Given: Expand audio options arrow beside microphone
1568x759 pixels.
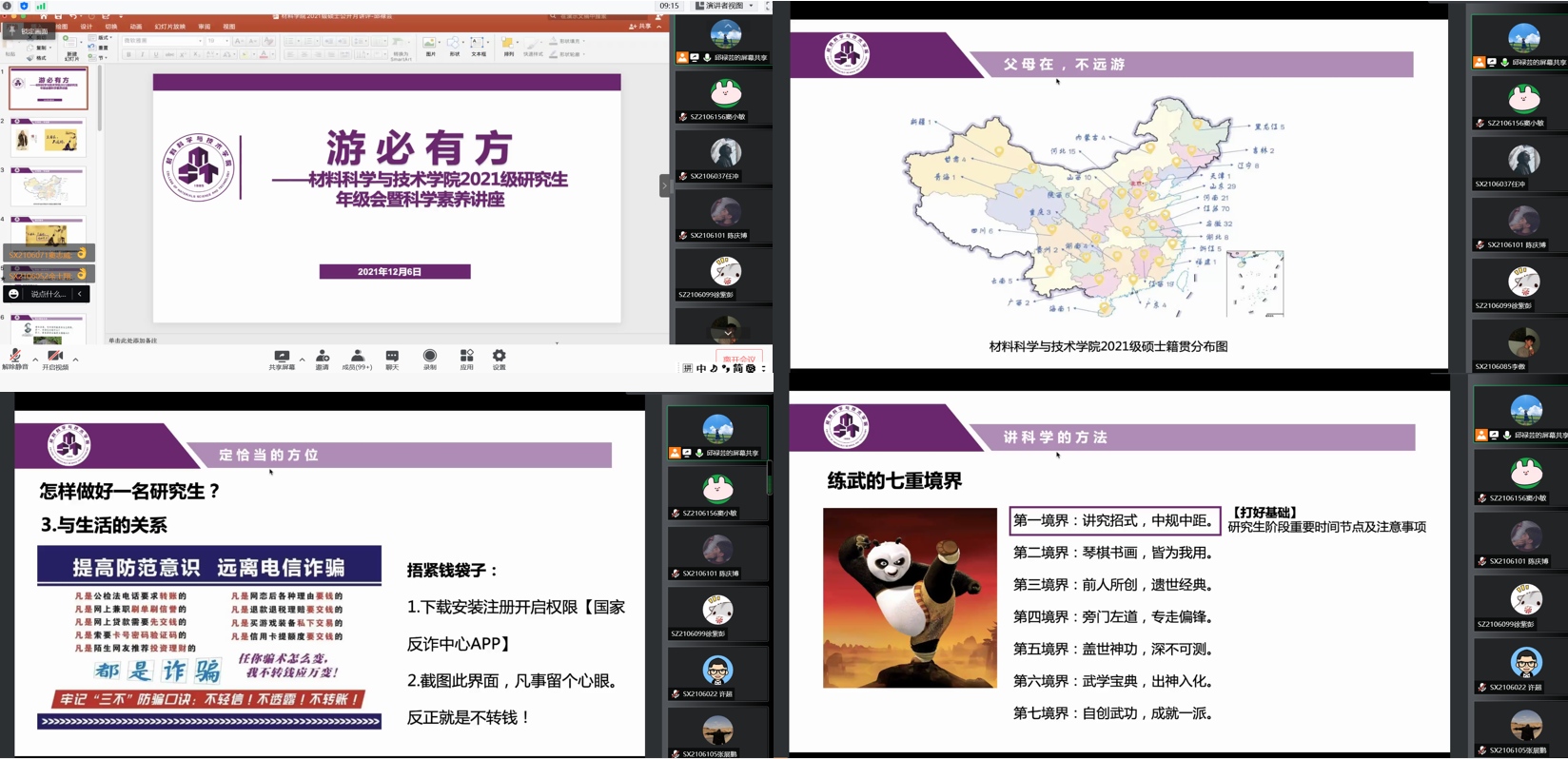Looking at the screenshot, I should pyautogui.click(x=35, y=360).
